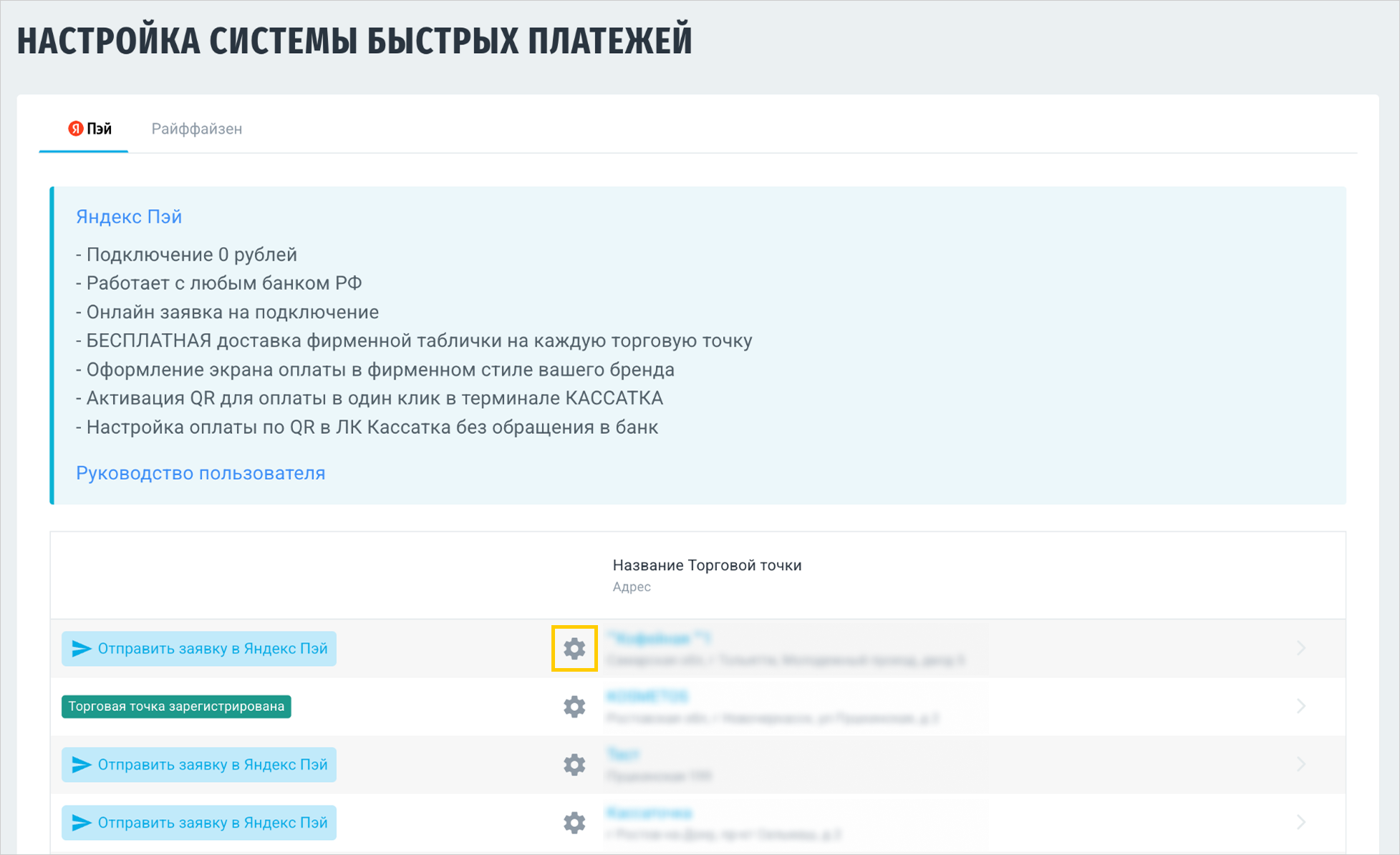Screen dimensions: 1400x855
Task: Send Яндекс Пэй request for Кассаточка row
Action: (x=199, y=823)
